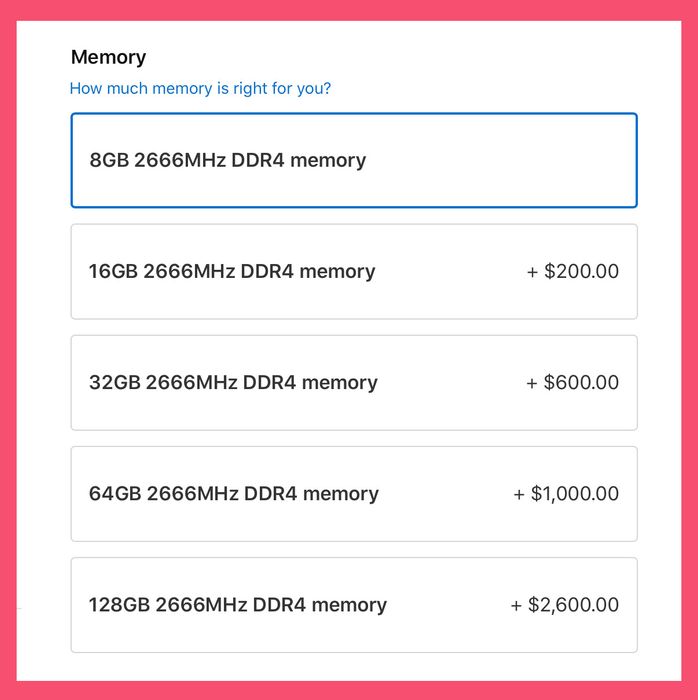Viewport: 698px width, 700px height.
Task: Select the 64GB 2666MHz DDR4 memory option
Action: [354, 494]
